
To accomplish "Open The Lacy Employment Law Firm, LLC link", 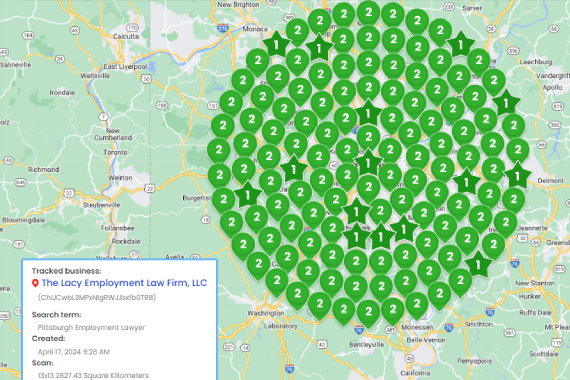I will (124, 283).
